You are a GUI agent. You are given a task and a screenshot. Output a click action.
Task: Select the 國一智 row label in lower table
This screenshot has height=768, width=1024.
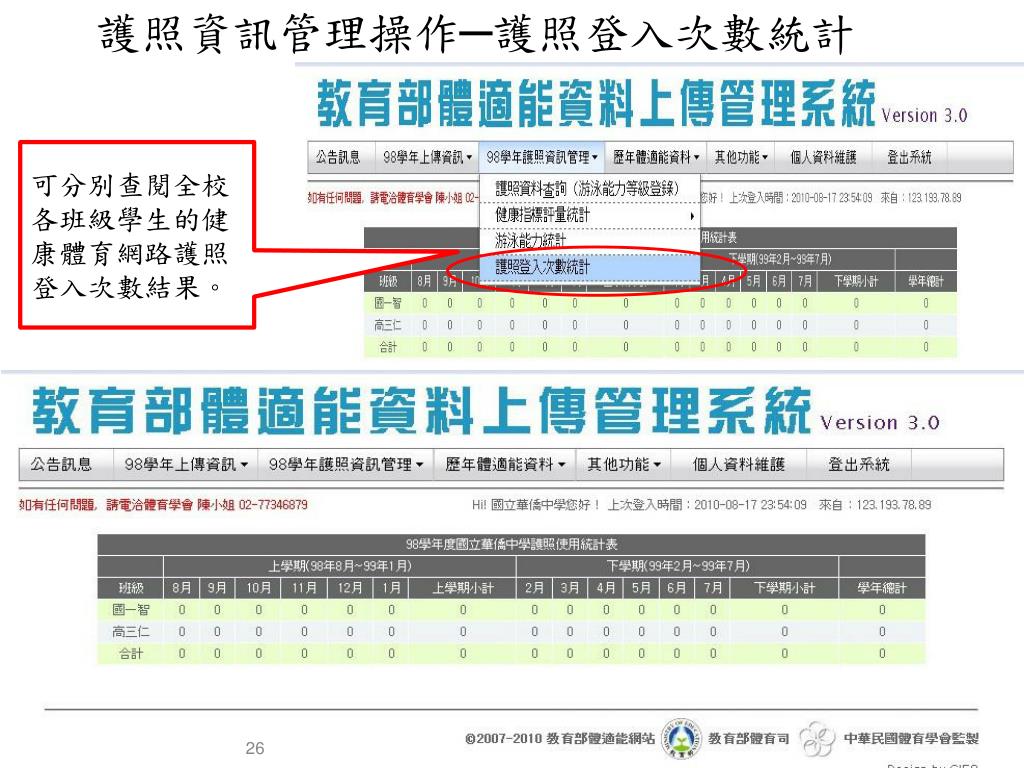[131, 609]
